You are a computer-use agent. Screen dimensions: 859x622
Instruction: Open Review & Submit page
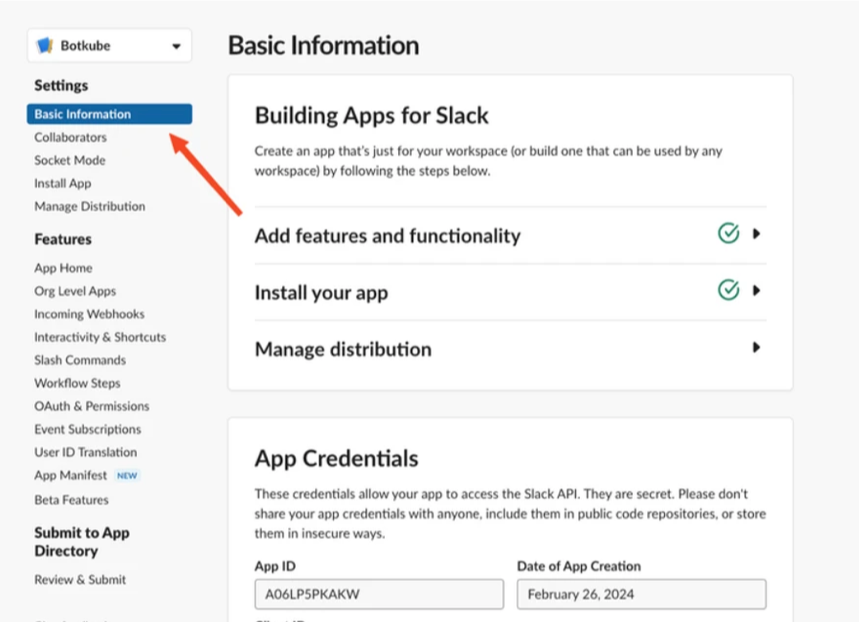[80, 579]
